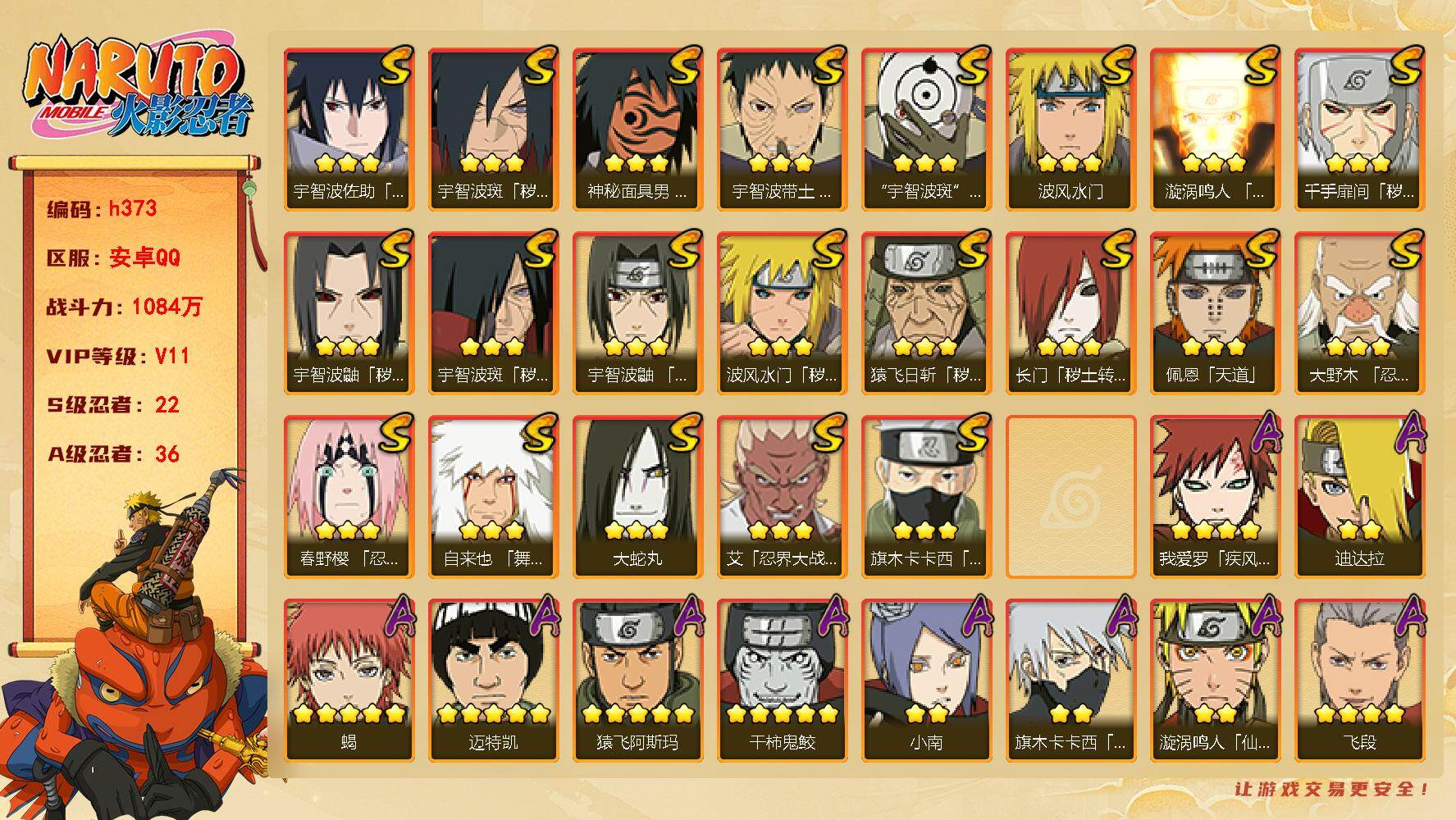
Task: Open the 蝎 ninja card
Action: [349, 681]
